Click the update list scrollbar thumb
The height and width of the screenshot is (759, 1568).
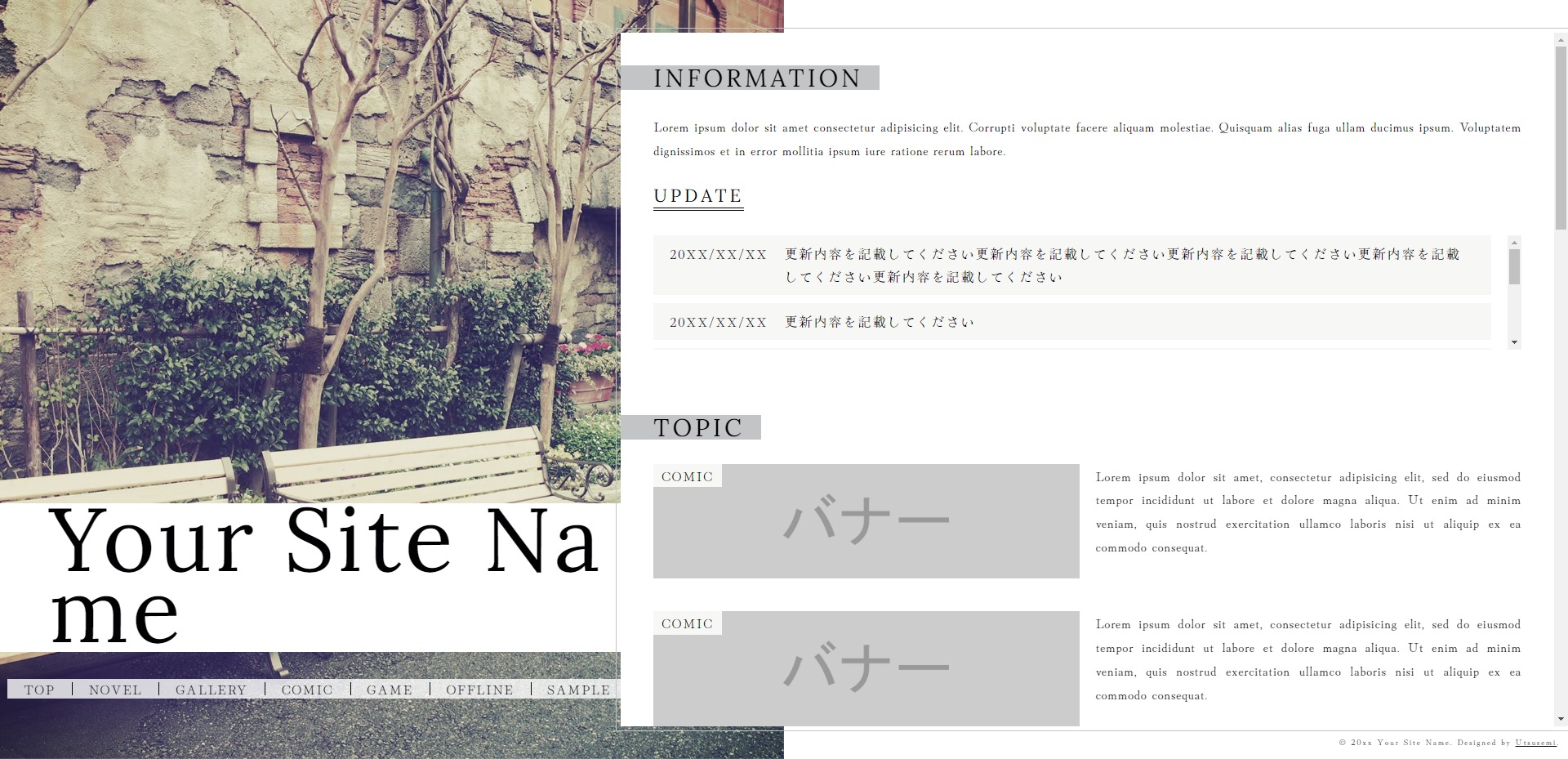(x=1514, y=266)
